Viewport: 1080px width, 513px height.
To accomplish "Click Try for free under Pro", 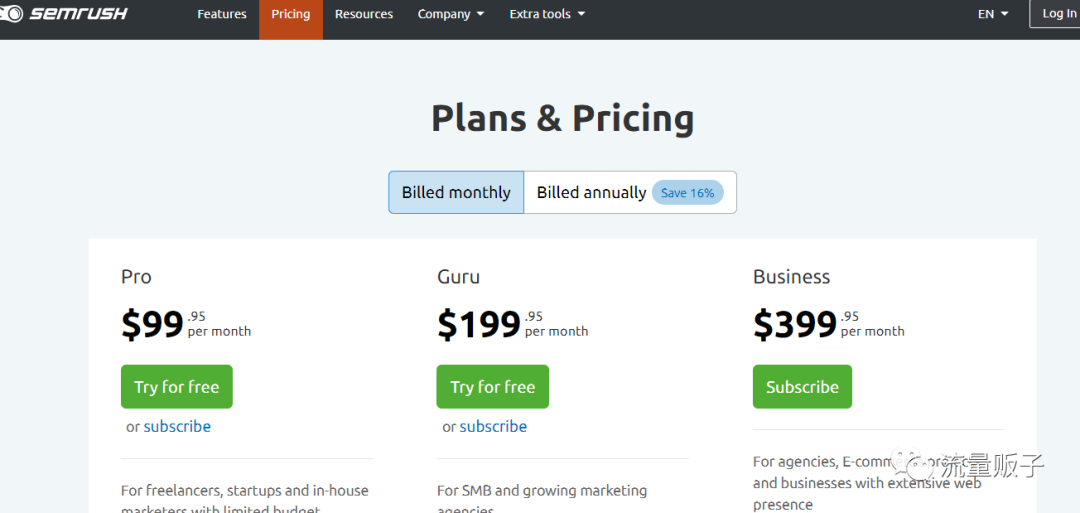I will [177, 387].
